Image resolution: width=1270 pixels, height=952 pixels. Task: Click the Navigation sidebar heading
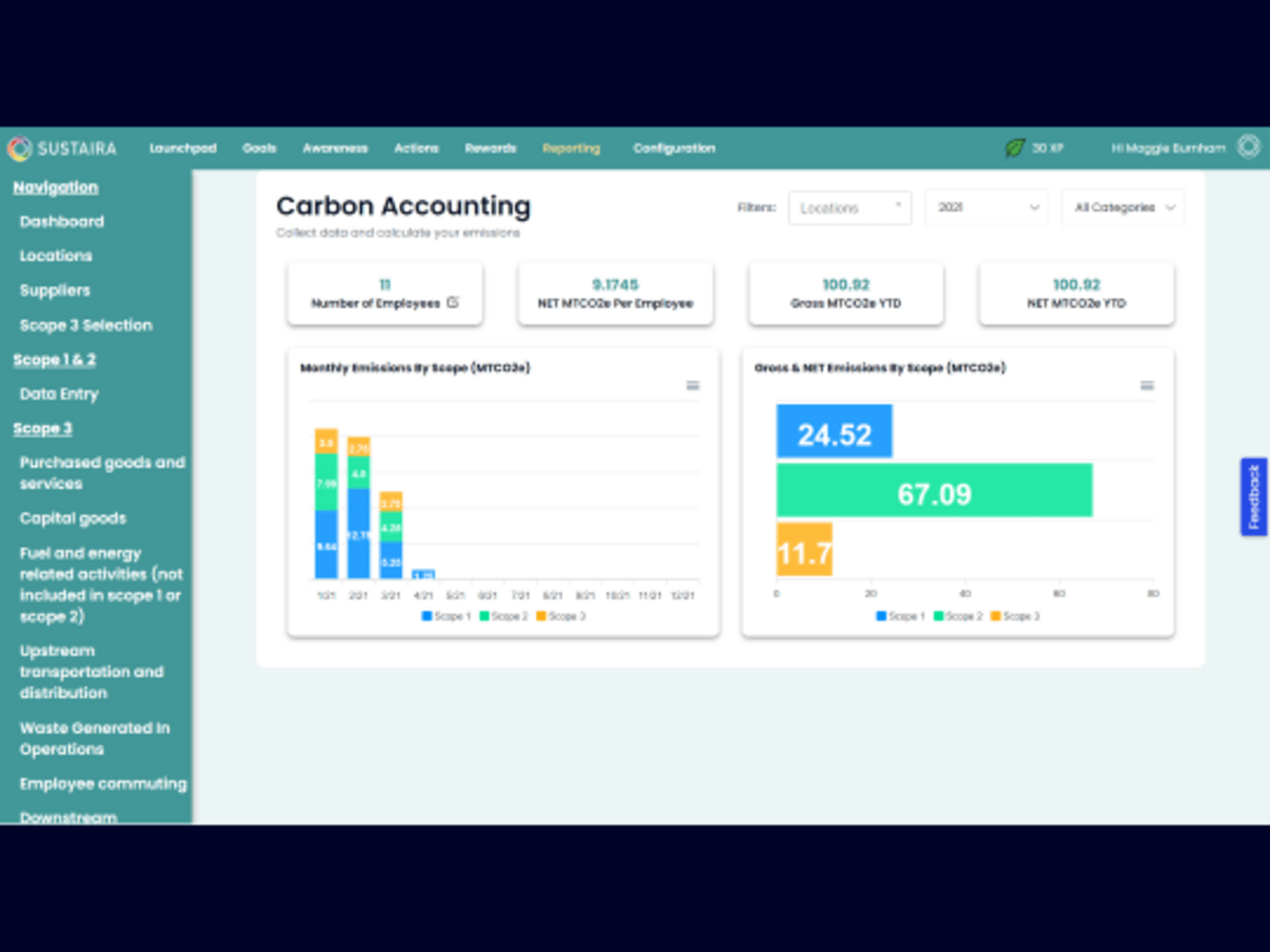pos(56,187)
